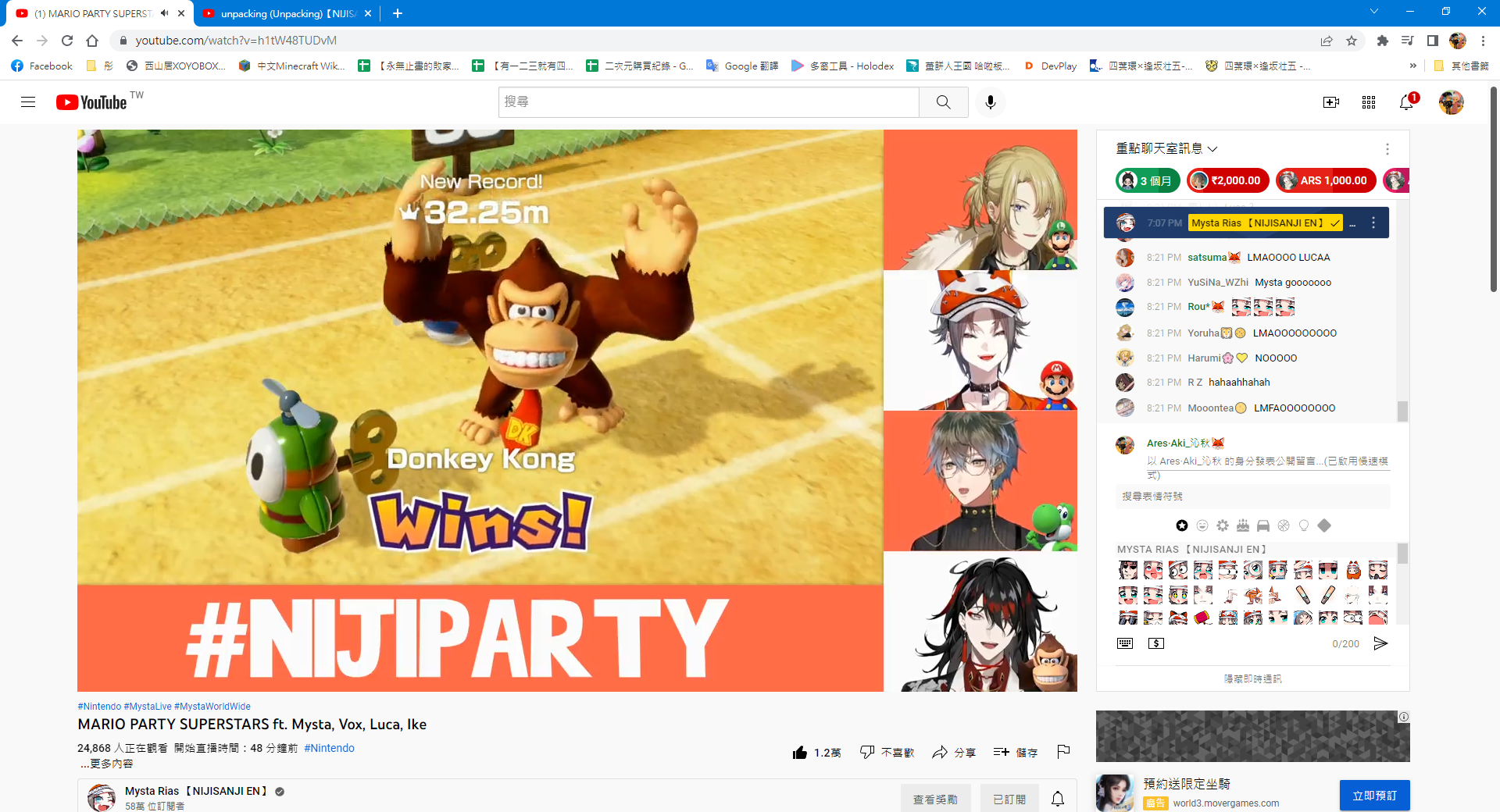Image resolution: width=1500 pixels, height=812 pixels.
Task: Open the 其他書籤 bookmarks folder
Action: pos(1462,66)
